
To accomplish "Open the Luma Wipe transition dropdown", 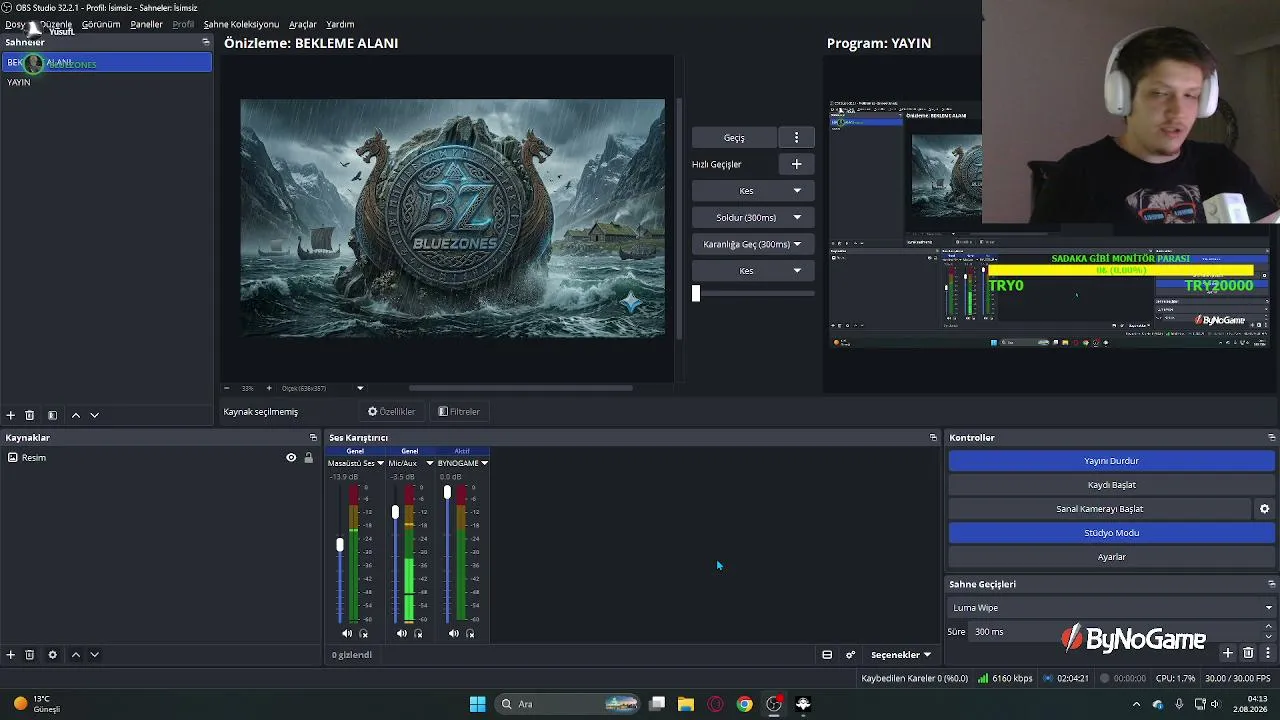I will tap(1111, 608).
